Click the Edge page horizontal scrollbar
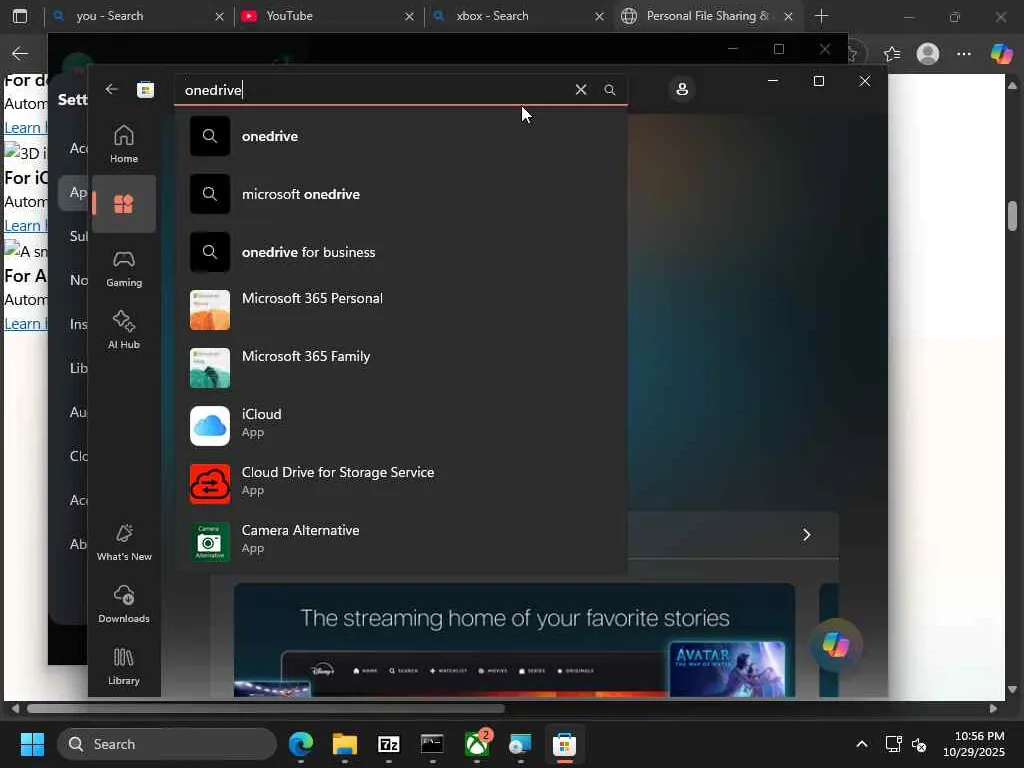 (265, 709)
